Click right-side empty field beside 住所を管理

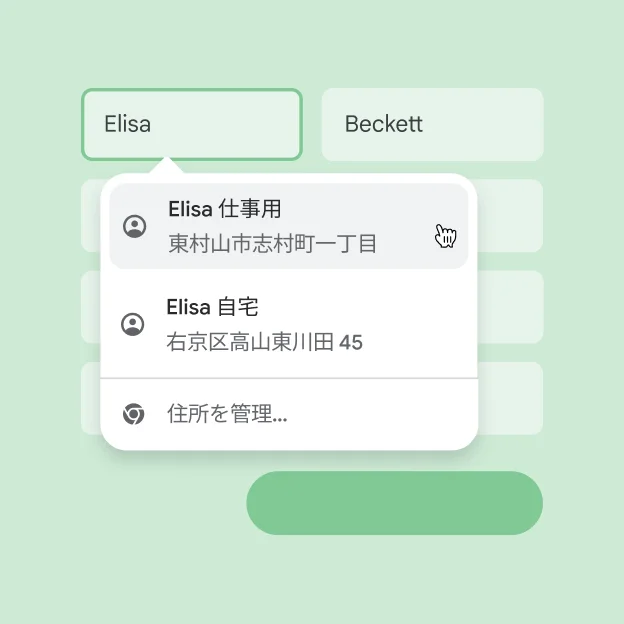tap(511, 398)
